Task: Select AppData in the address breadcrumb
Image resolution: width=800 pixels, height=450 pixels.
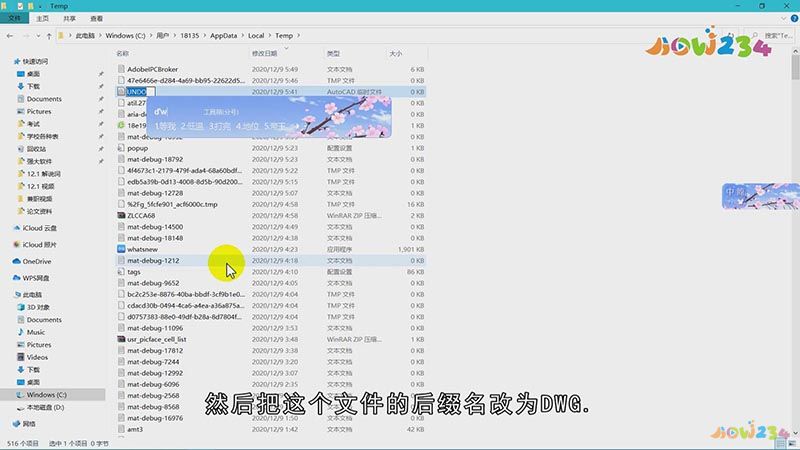Action: coord(223,36)
